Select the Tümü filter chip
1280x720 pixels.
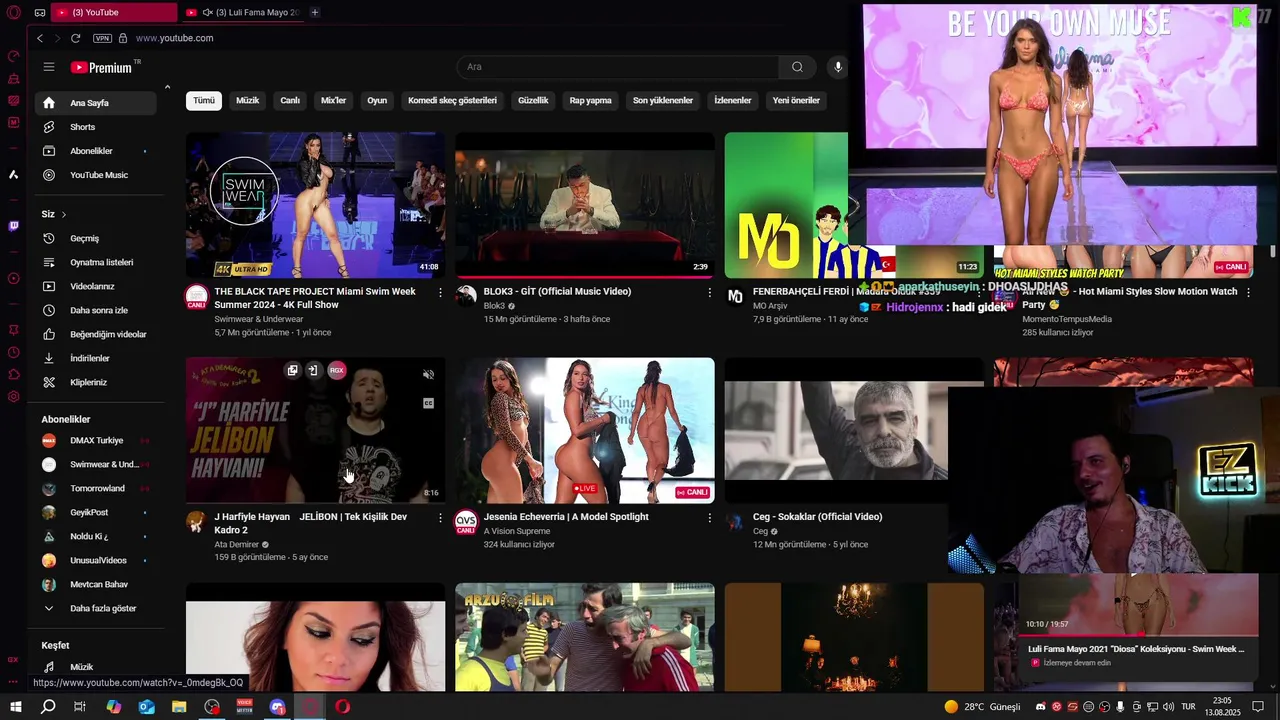point(204,101)
